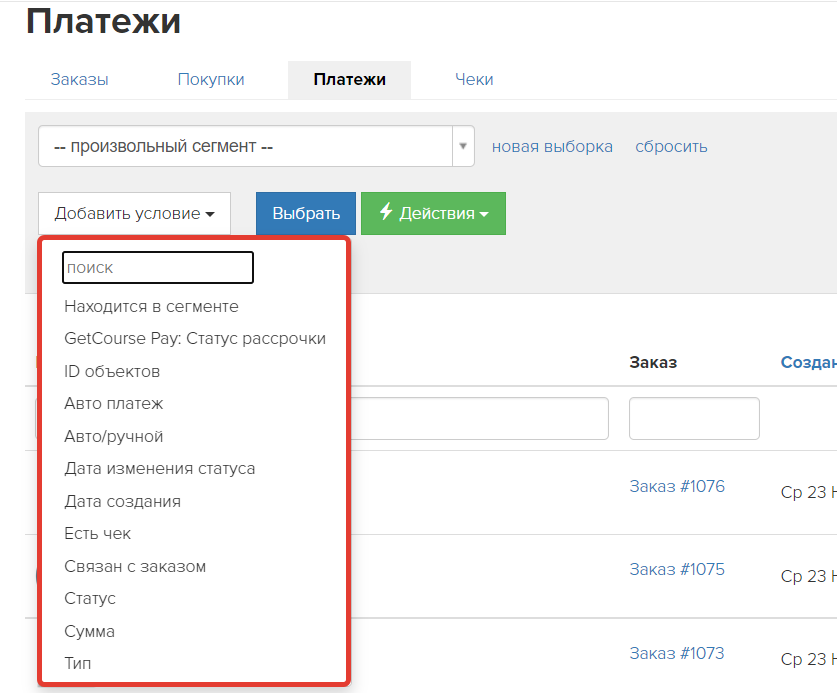Click the новая выборка link
This screenshot has width=837, height=693.
[552, 146]
